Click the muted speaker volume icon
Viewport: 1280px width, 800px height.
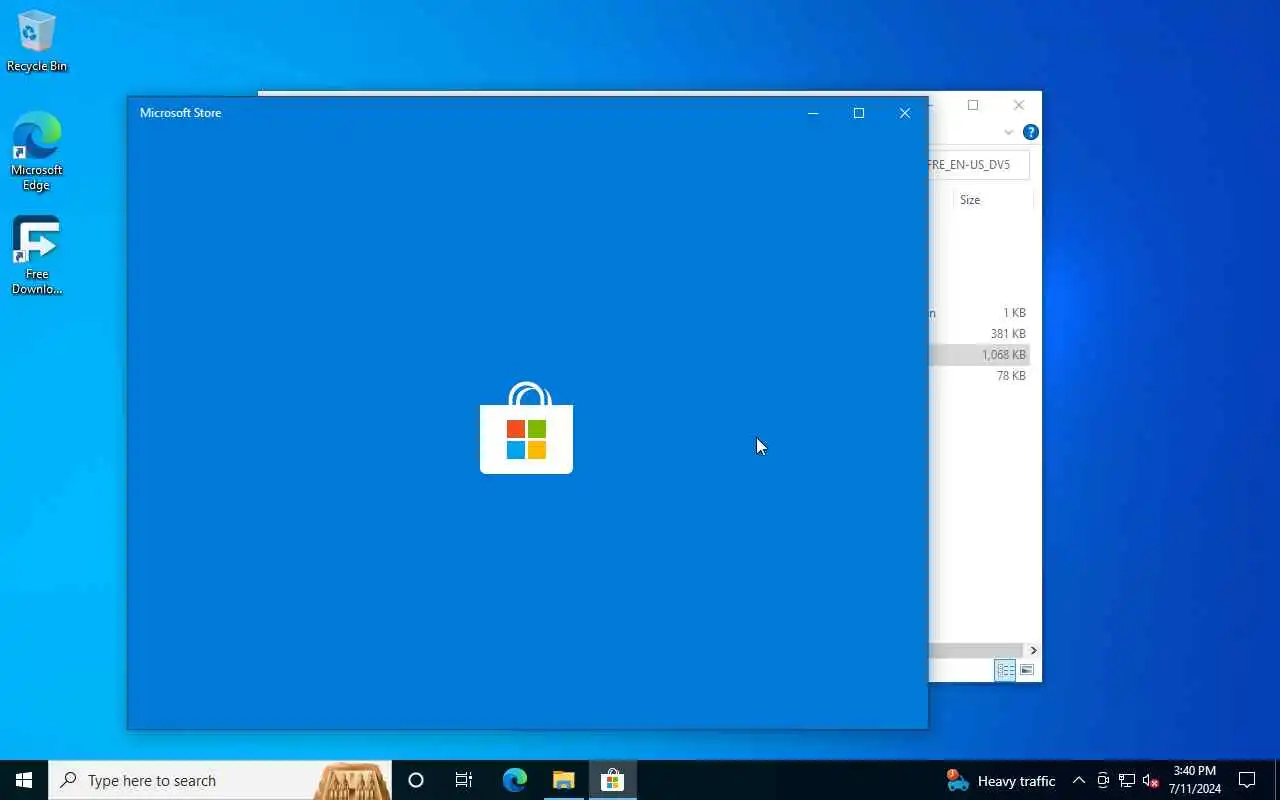(1151, 781)
